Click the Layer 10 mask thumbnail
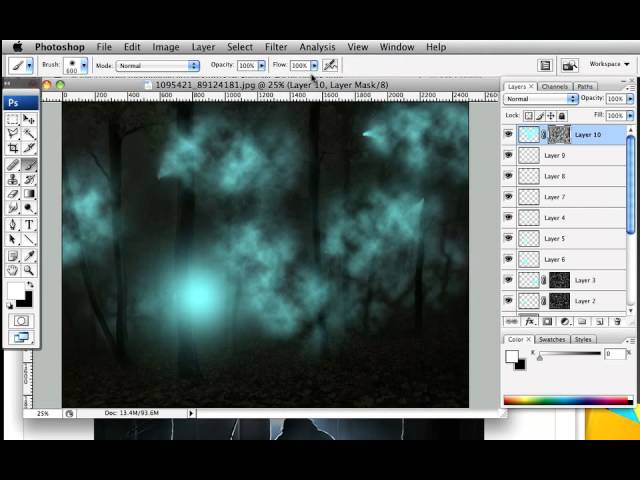This screenshot has width=640, height=480. [559, 134]
